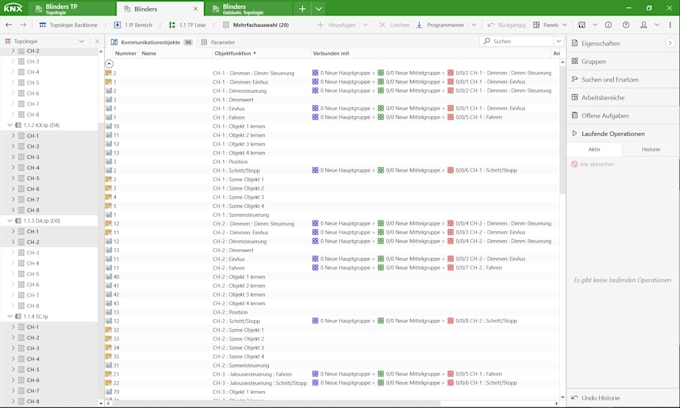Switch to the Historie tab
Screen dimensions: 680x408
coord(651,149)
